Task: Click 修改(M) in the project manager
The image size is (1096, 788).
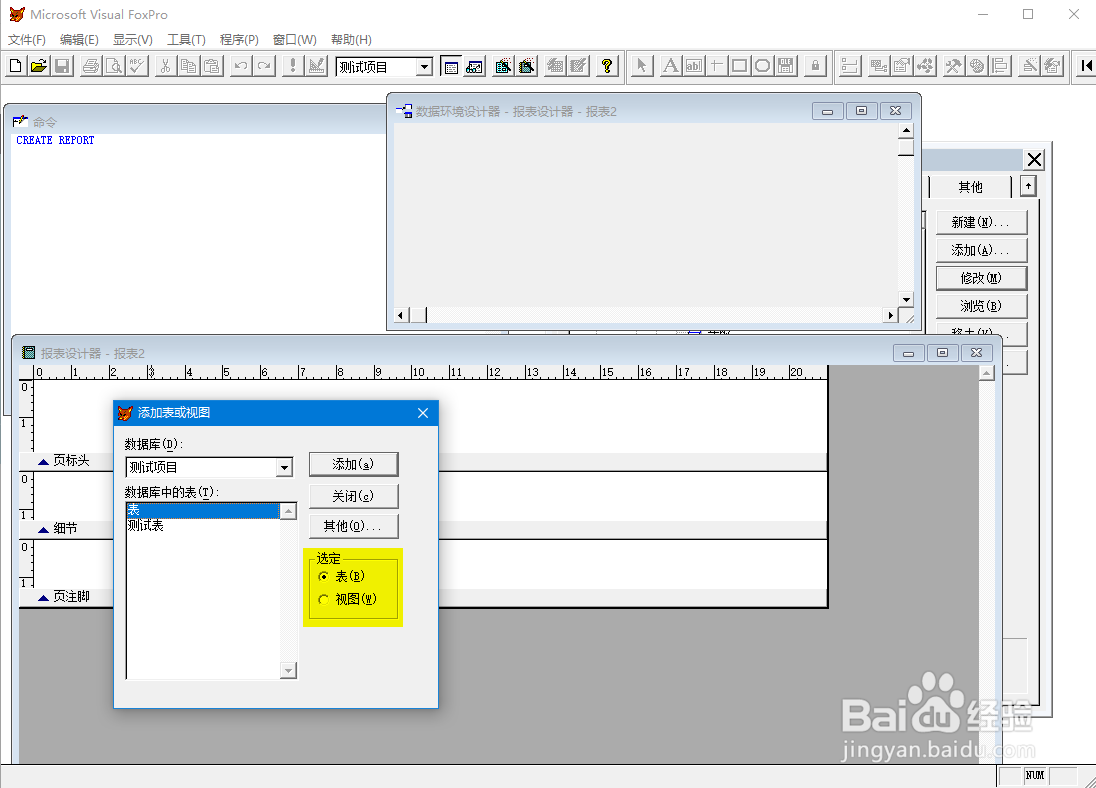Action: click(981, 278)
